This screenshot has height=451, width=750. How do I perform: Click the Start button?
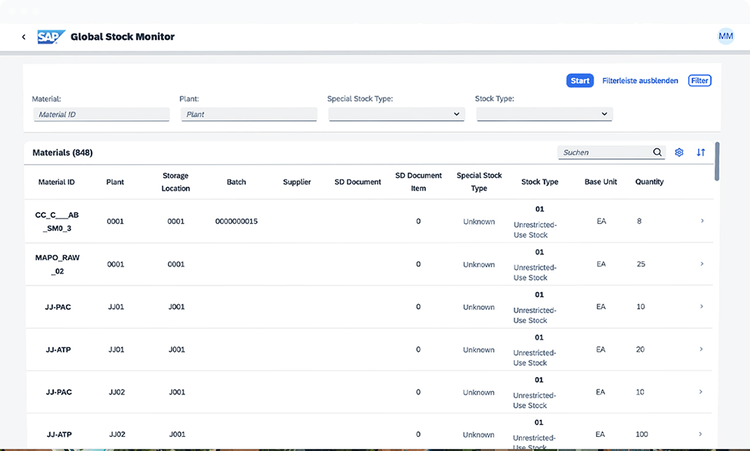point(580,81)
